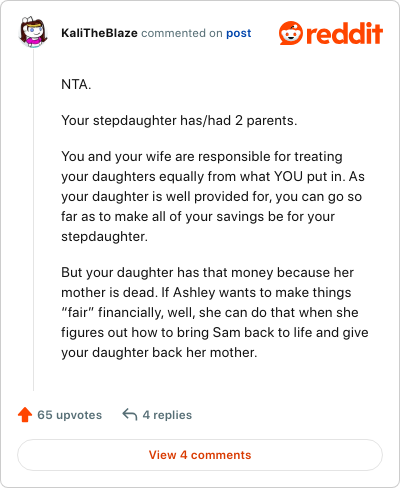This screenshot has height=488, width=400.
Task: Click the reddit wordmark logo text
Action: coord(344,33)
